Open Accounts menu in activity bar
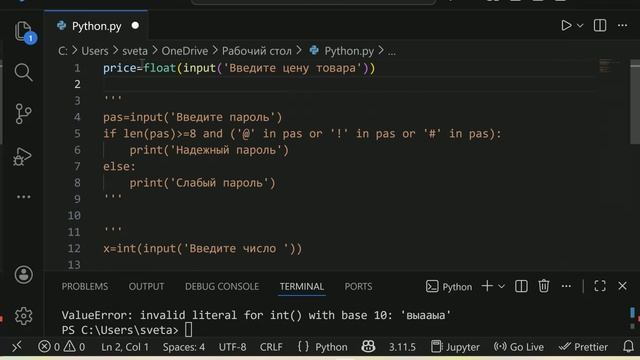 24,275
